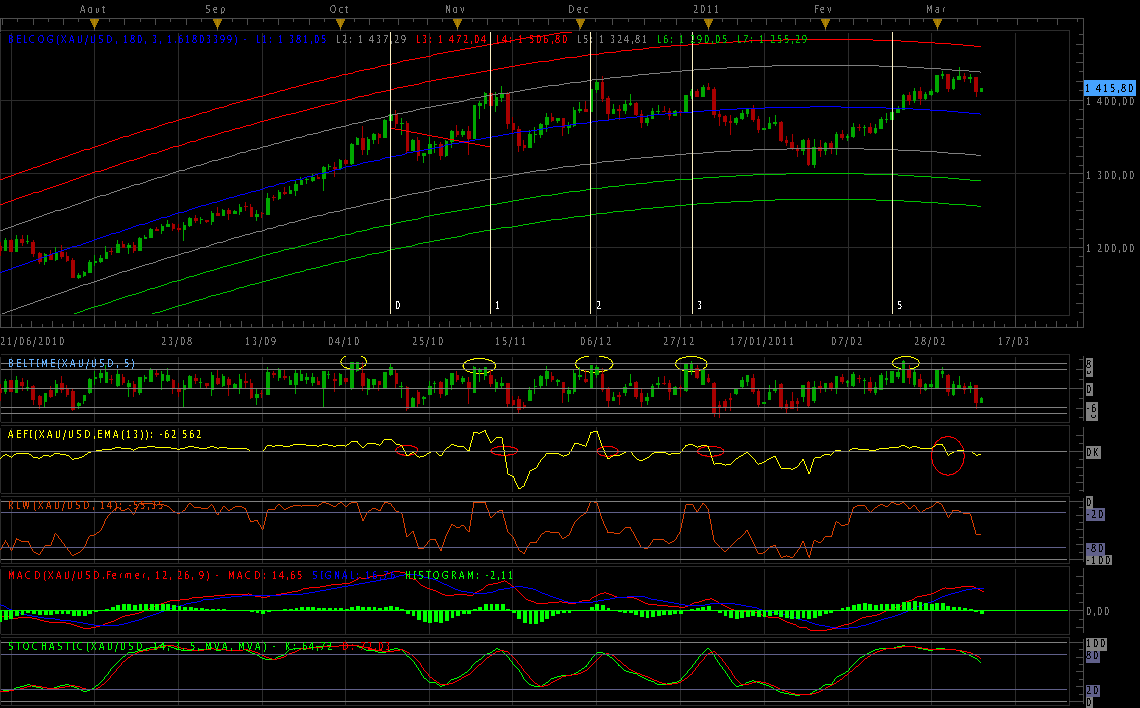Select the BELCOG indicator label
The height and width of the screenshot is (708, 1140).
pos(98,39)
